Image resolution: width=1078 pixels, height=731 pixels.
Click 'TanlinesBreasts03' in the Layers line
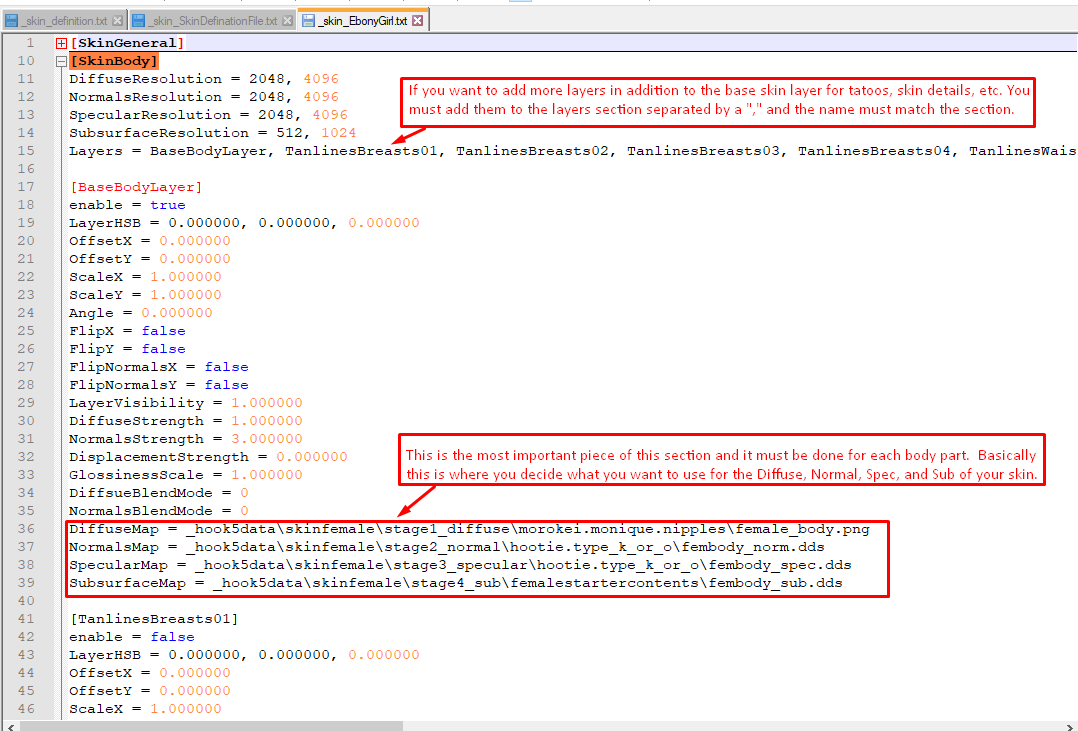point(703,151)
